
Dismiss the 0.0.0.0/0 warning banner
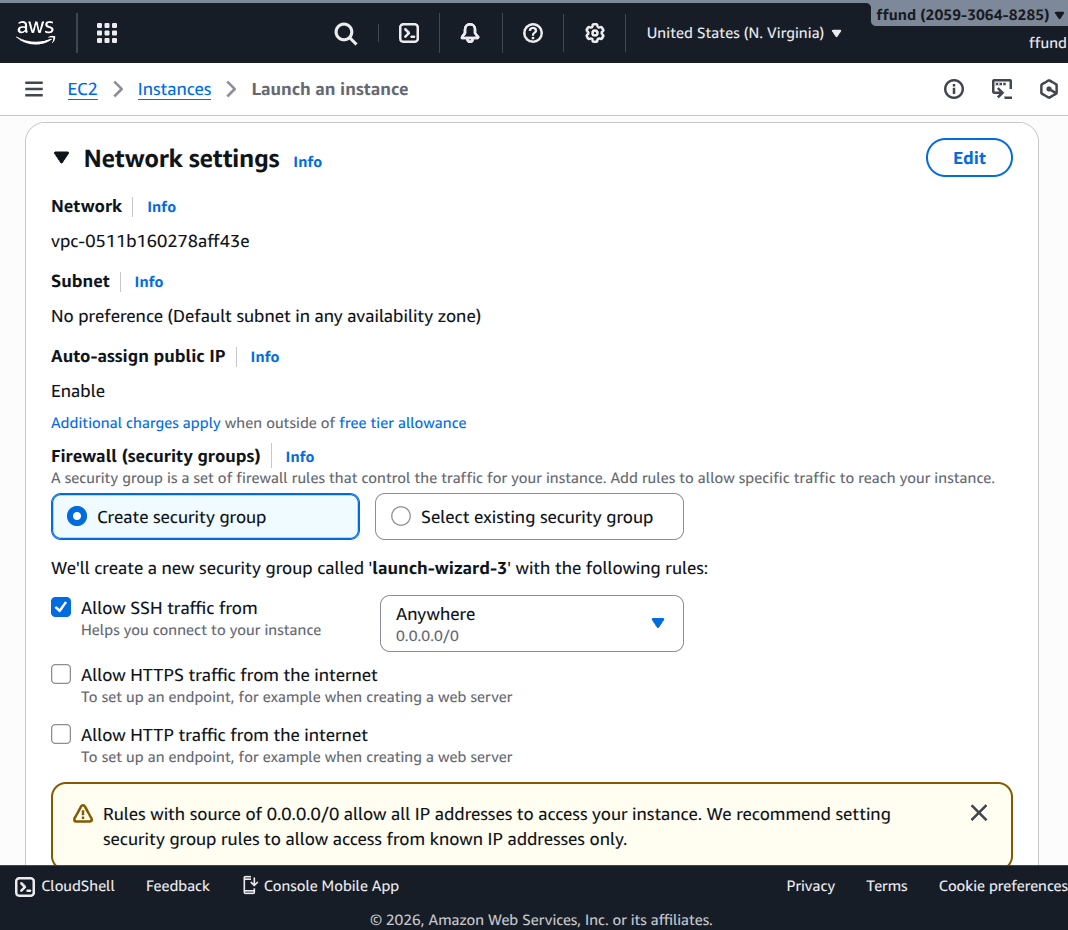pos(979,813)
